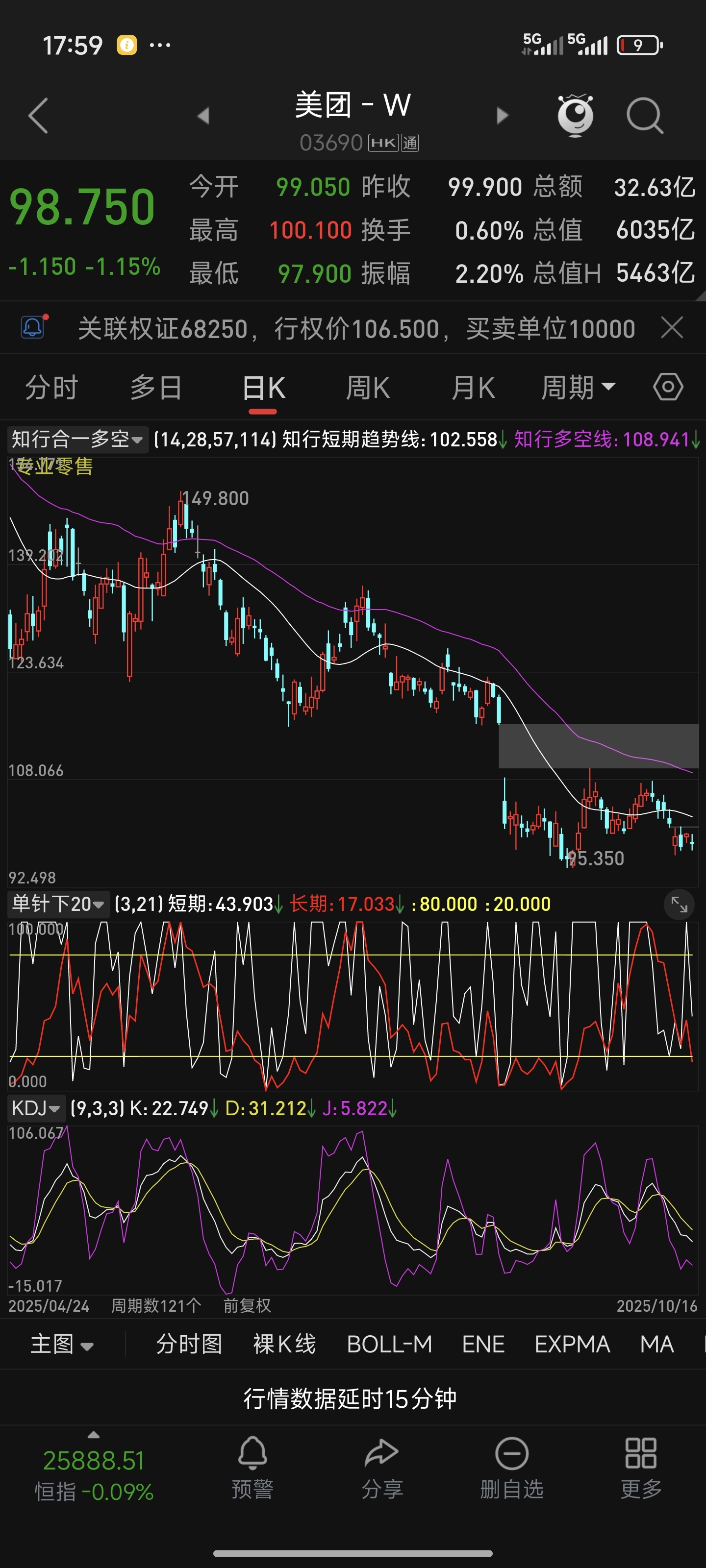706x1568 pixels.
Task: Tap 总额 32.63亿 value
Action: coord(654,188)
